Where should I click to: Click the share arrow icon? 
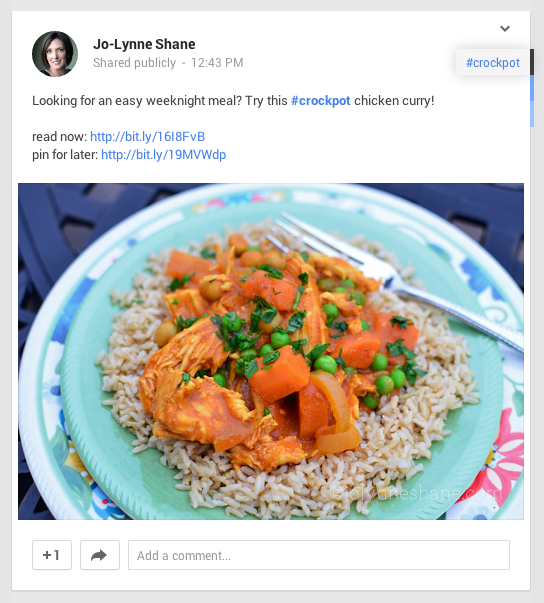(x=100, y=555)
